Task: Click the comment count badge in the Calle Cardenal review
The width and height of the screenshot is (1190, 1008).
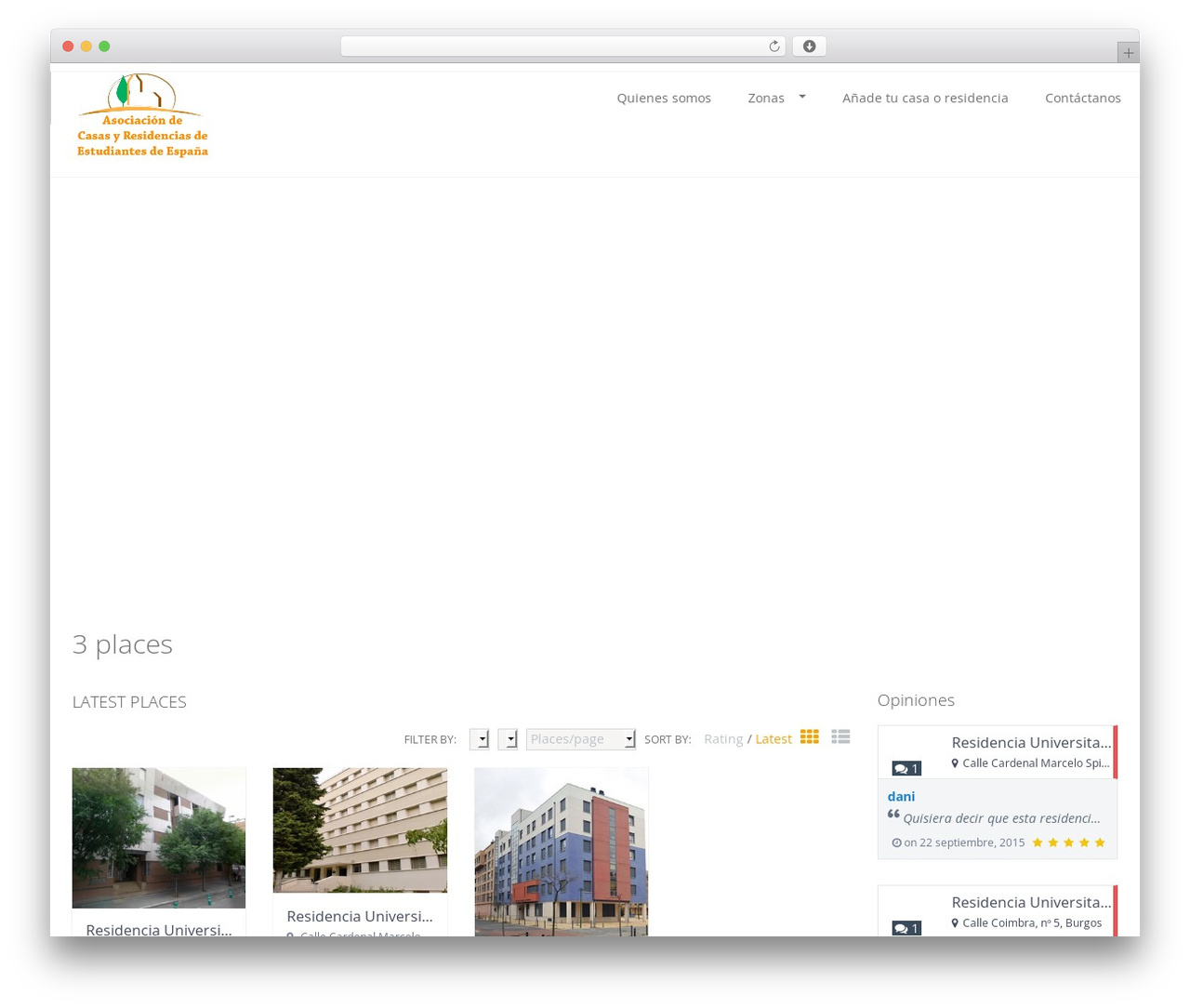Action: tap(906, 768)
